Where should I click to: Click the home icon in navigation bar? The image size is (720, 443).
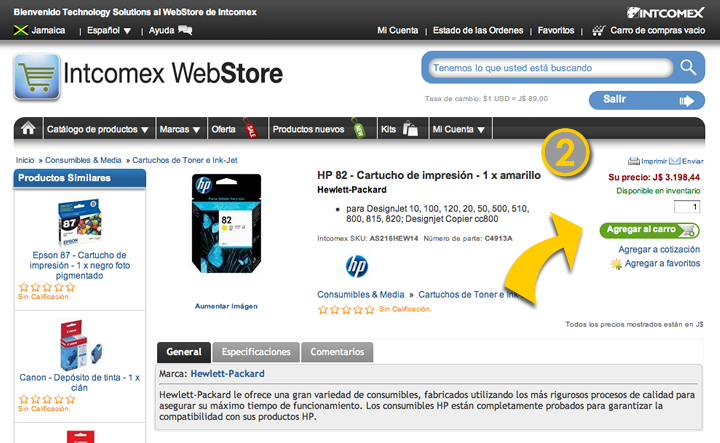tap(29, 129)
